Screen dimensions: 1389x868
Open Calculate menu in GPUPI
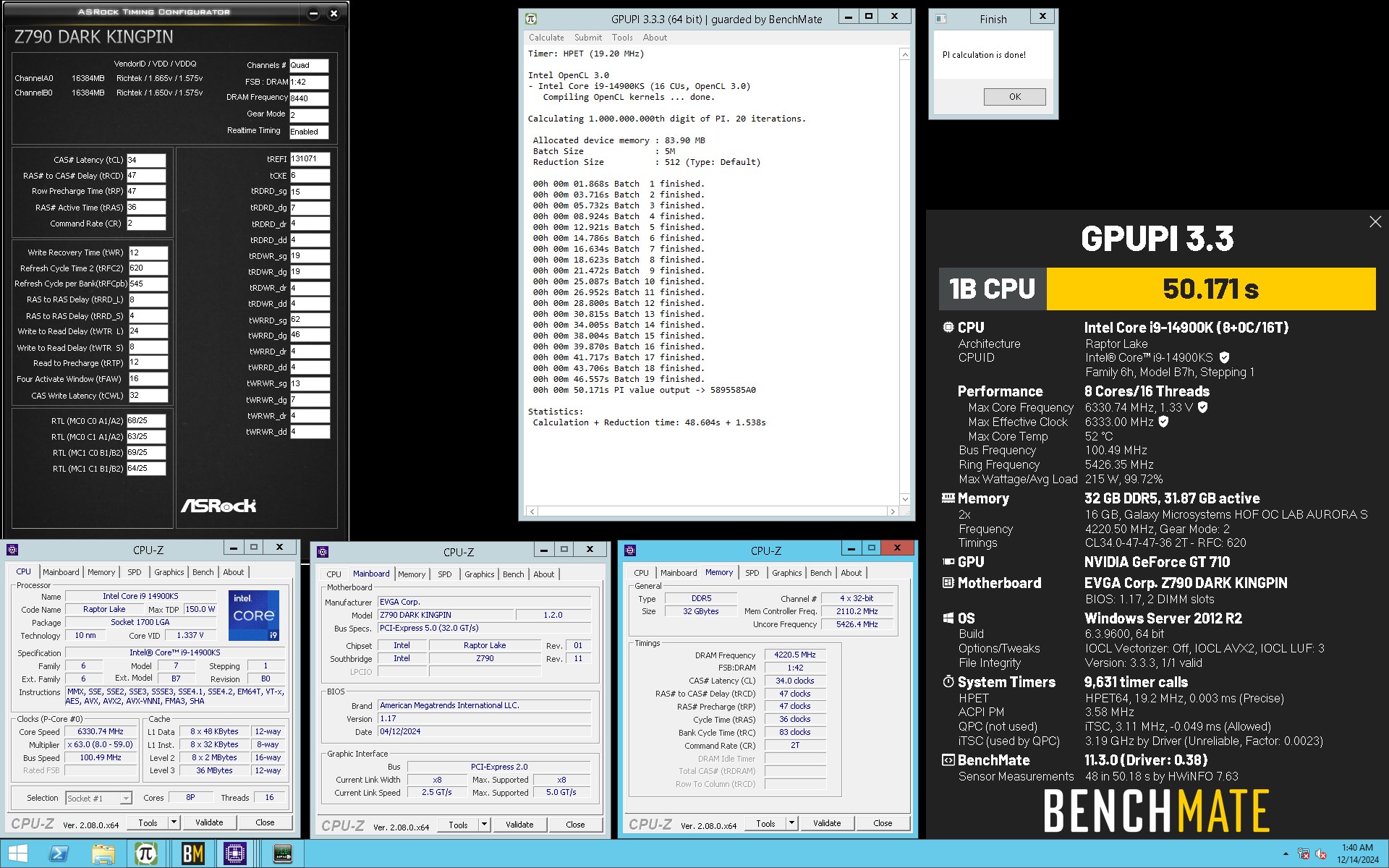click(546, 38)
